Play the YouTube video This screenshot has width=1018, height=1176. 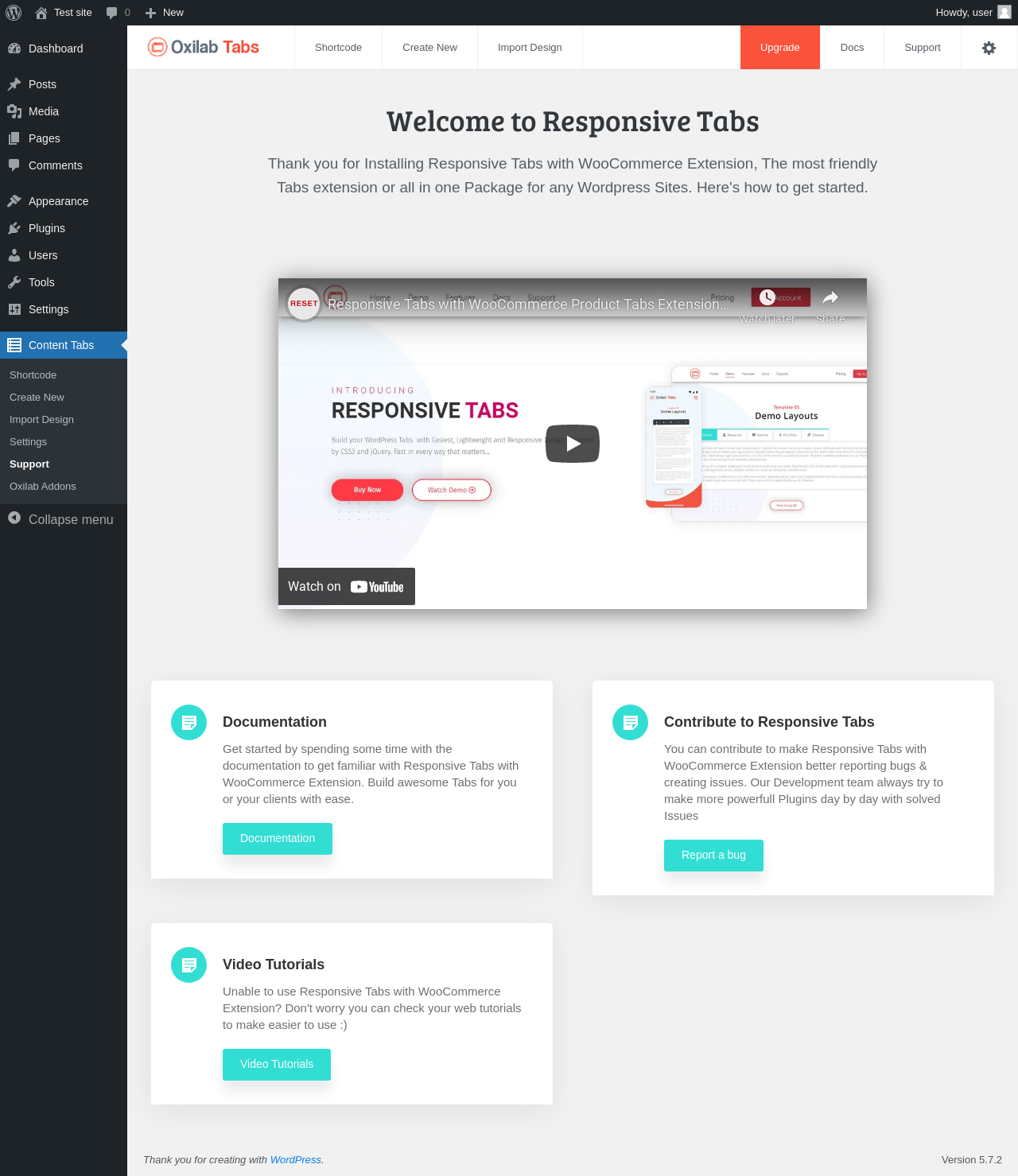(573, 444)
